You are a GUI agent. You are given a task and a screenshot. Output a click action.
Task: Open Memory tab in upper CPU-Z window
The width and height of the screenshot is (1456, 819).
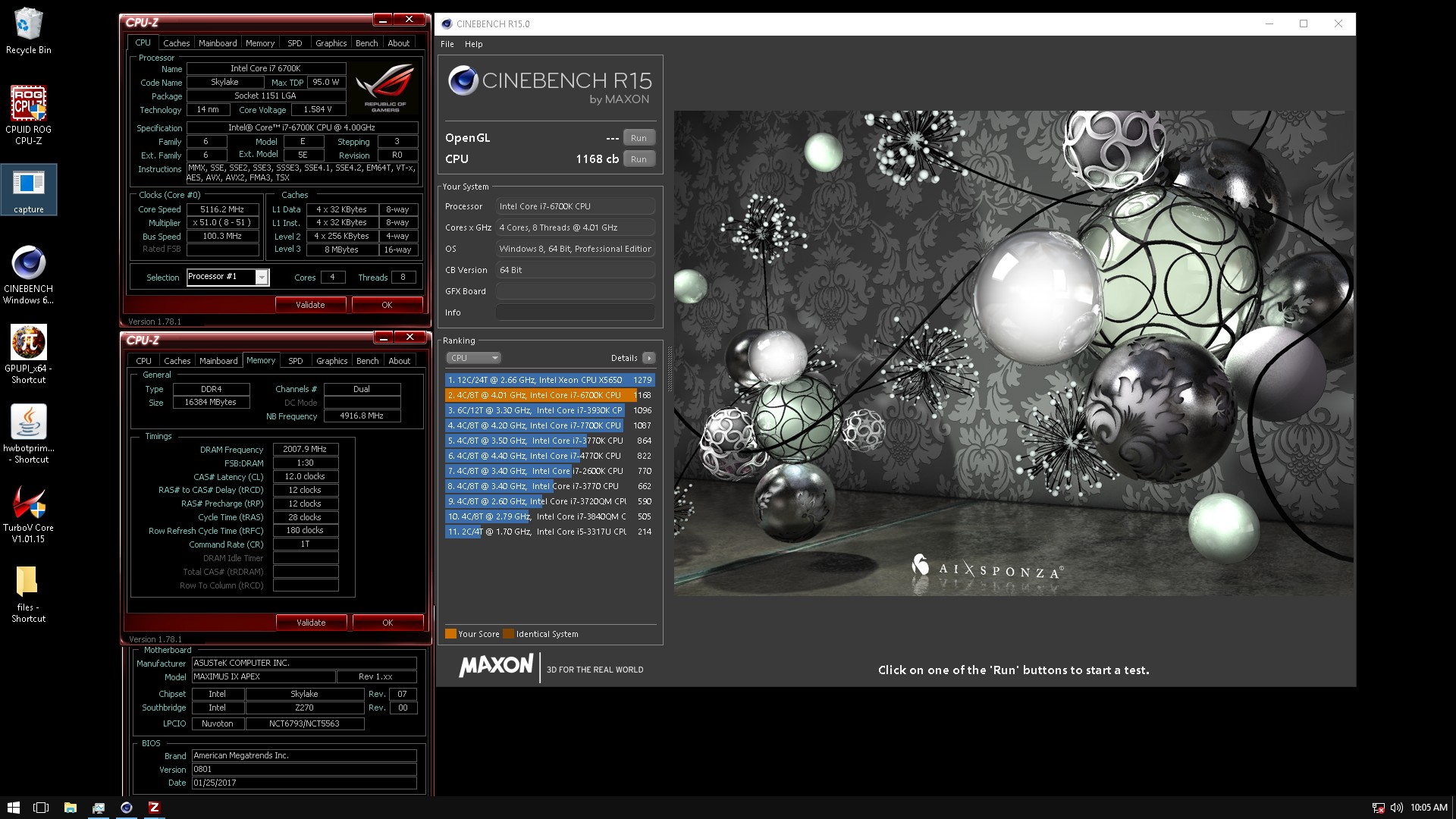260,43
